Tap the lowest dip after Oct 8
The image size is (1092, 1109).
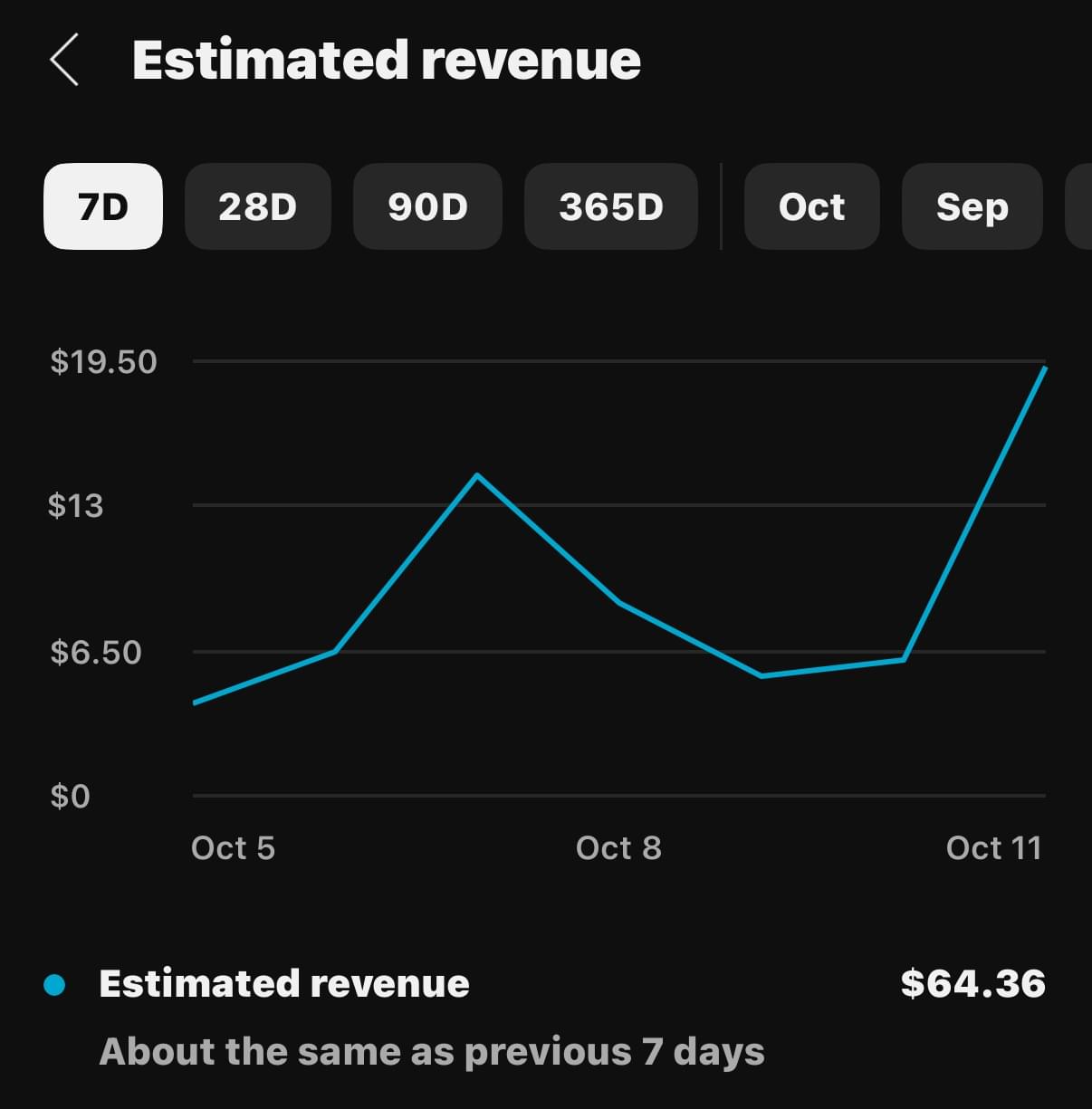[762, 675]
